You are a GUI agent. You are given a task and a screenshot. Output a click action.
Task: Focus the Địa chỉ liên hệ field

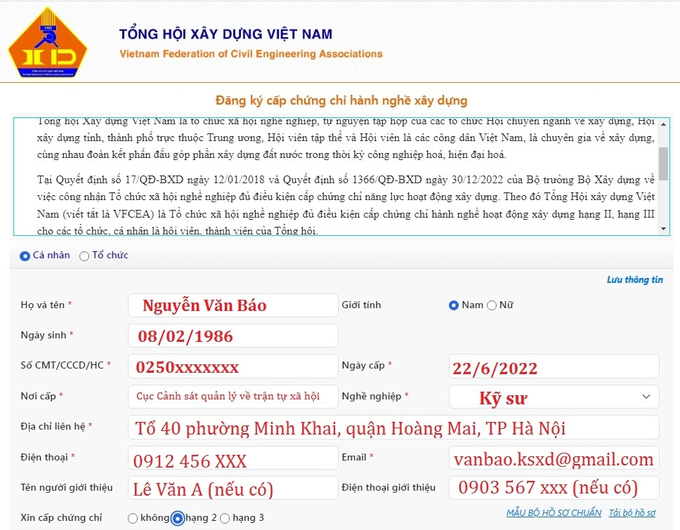[x=393, y=427]
